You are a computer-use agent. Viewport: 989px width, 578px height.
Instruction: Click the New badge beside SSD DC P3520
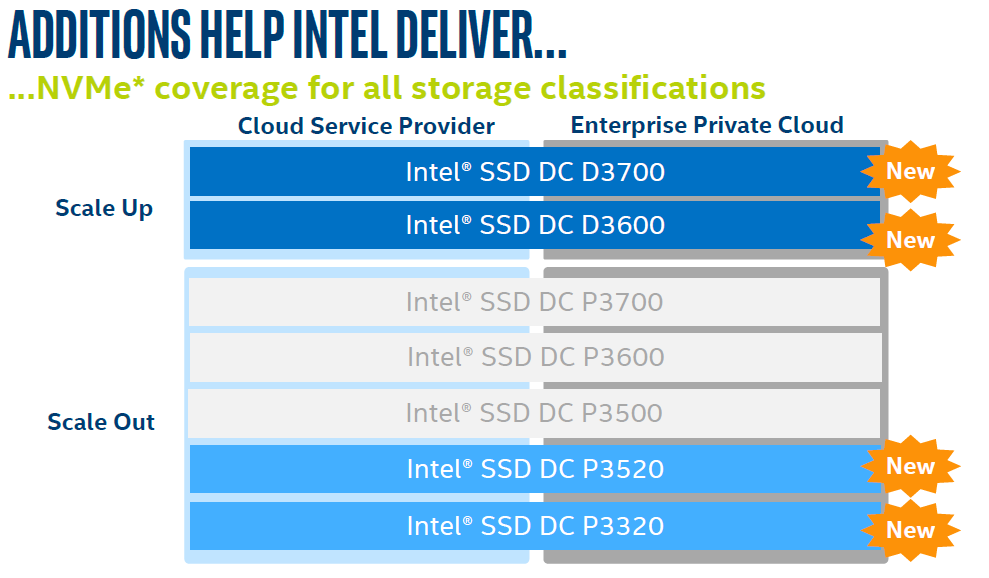tap(910, 467)
